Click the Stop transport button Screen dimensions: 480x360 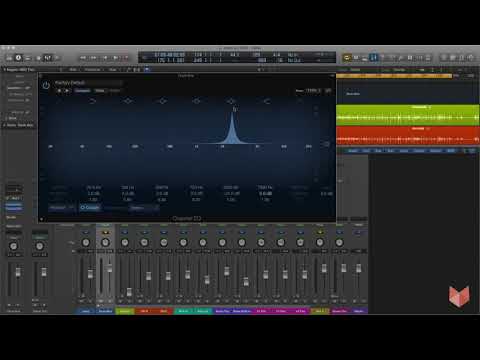click(105, 58)
